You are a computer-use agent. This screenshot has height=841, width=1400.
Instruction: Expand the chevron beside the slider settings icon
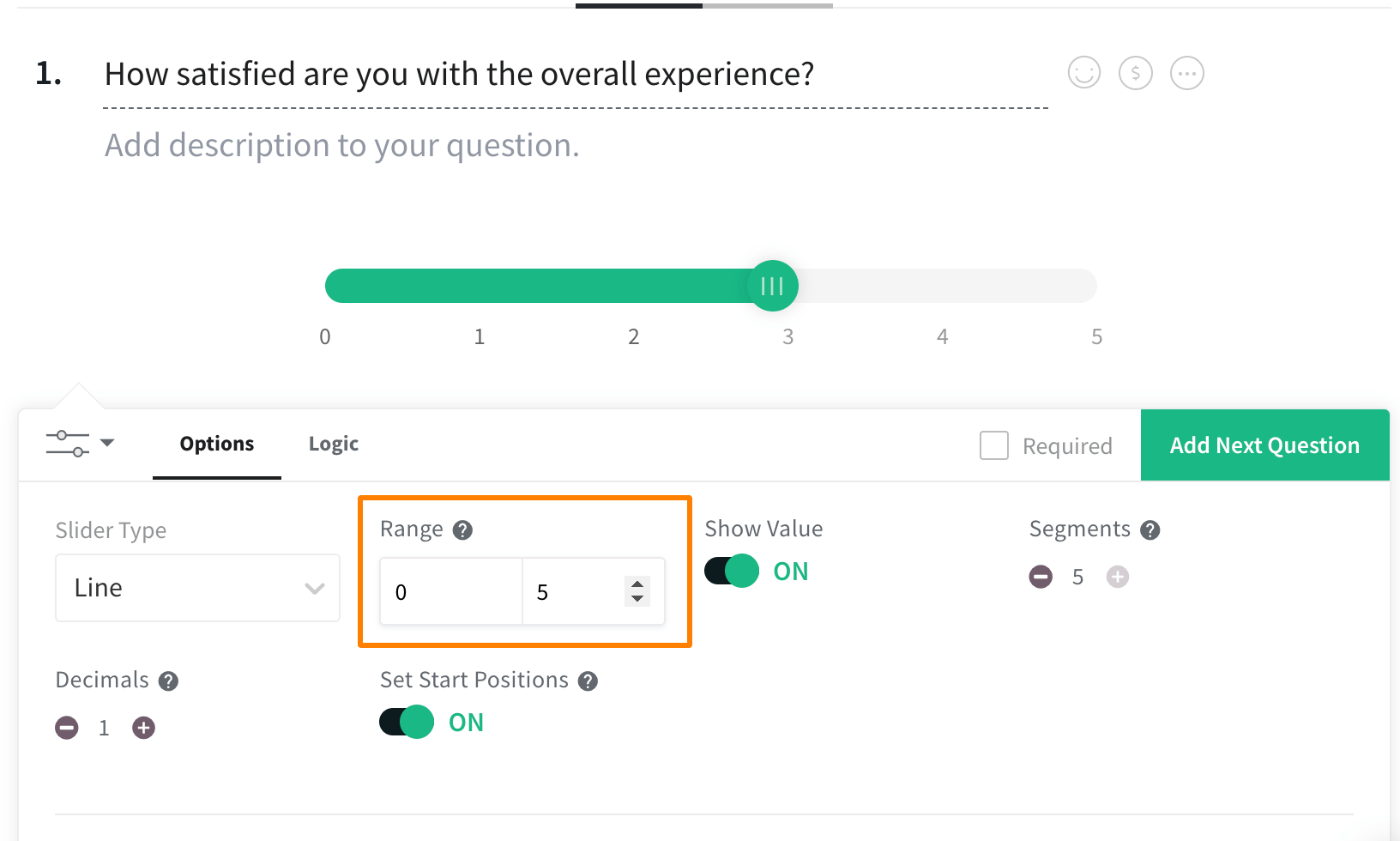(106, 443)
